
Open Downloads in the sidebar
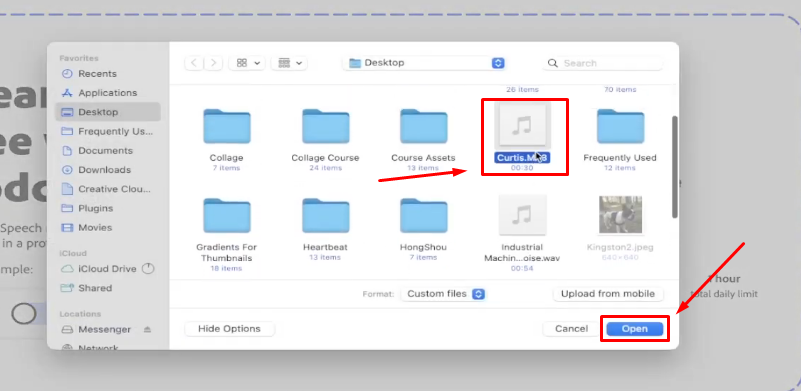pyautogui.click(x=104, y=170)
